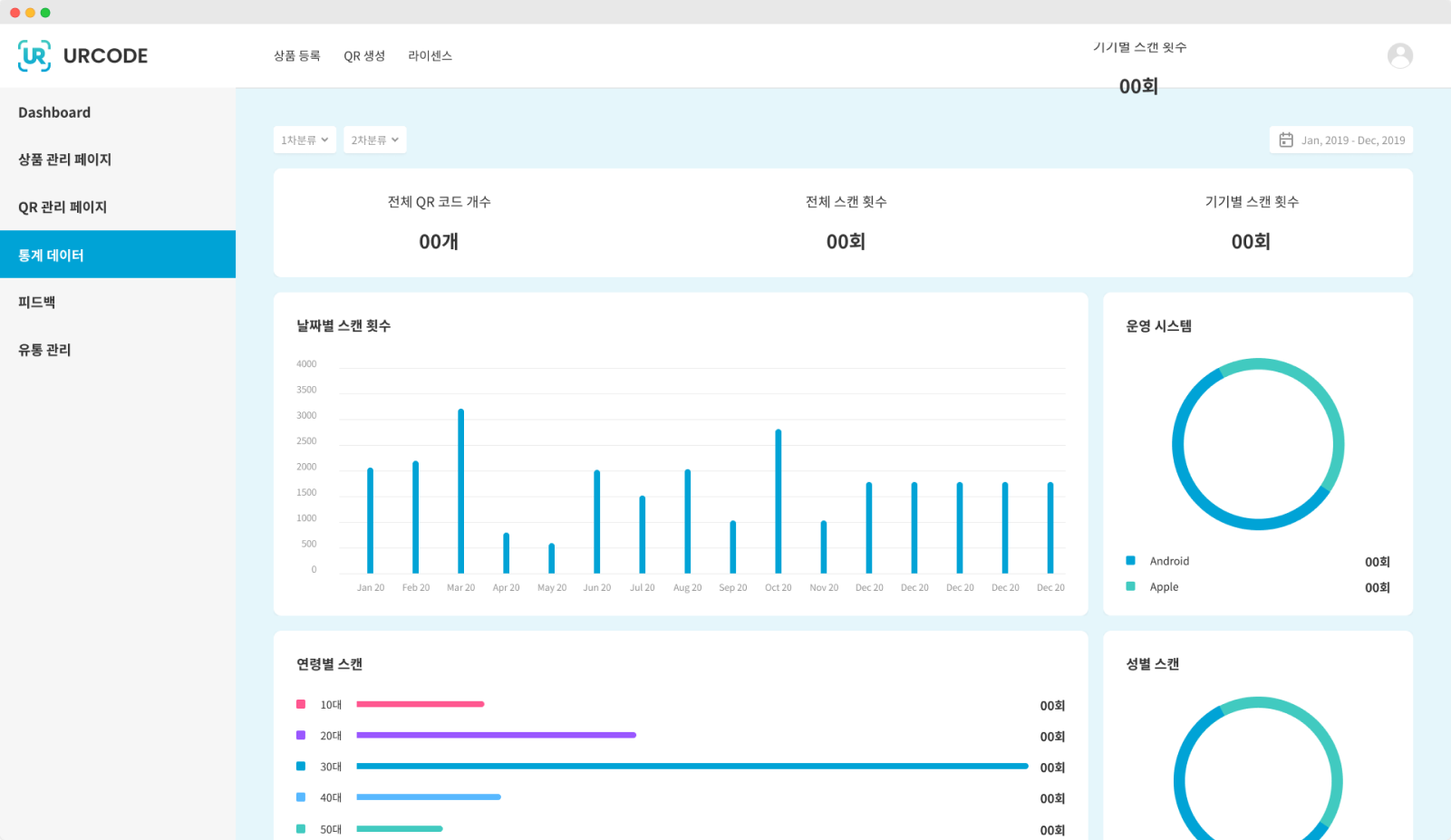This screenshot has height=840, width=1451.
Task: Click the Mar 20 bar in scan chart
Action: [x=461, y=491]
